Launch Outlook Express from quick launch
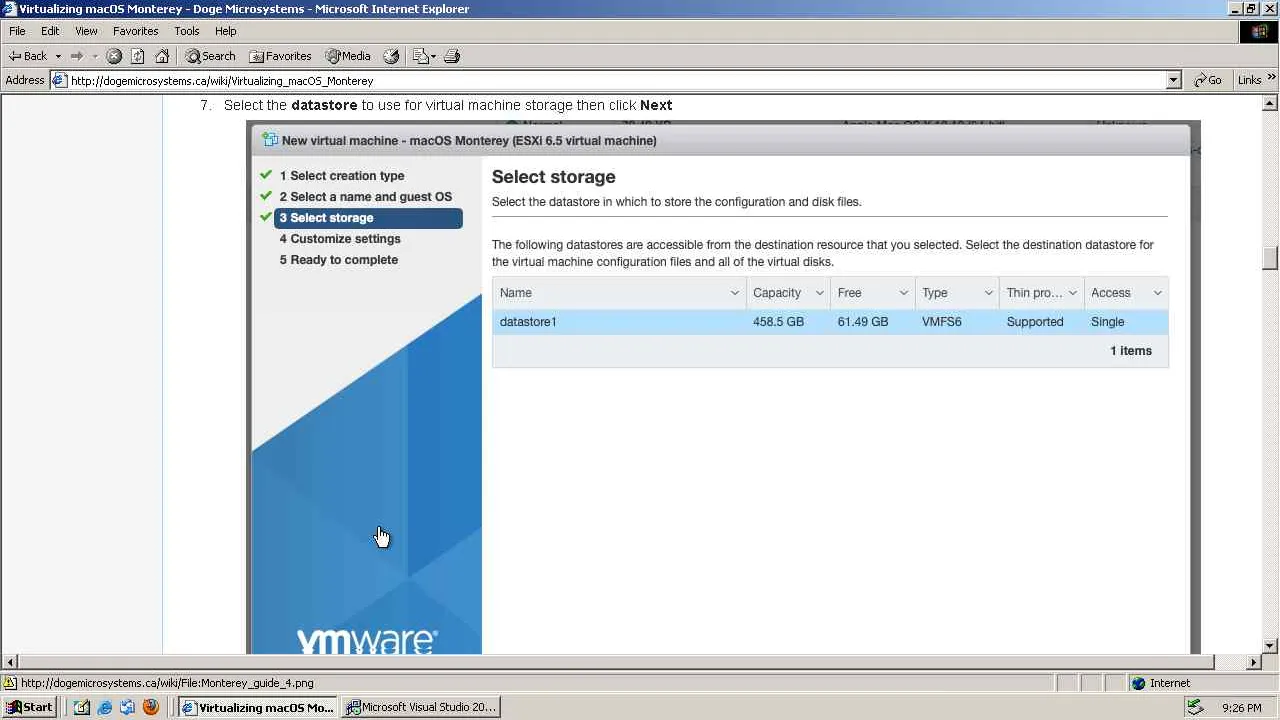Image resolution: width=1280 pixels, height=720 pixels. pyautogui.click(x=127, y=707)
